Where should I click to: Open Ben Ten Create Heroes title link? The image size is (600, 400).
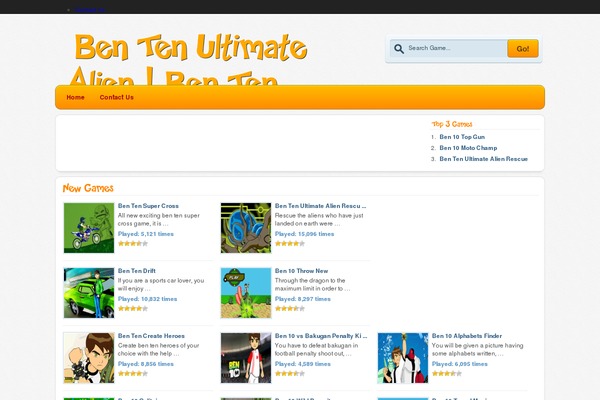tap(151, 336)
